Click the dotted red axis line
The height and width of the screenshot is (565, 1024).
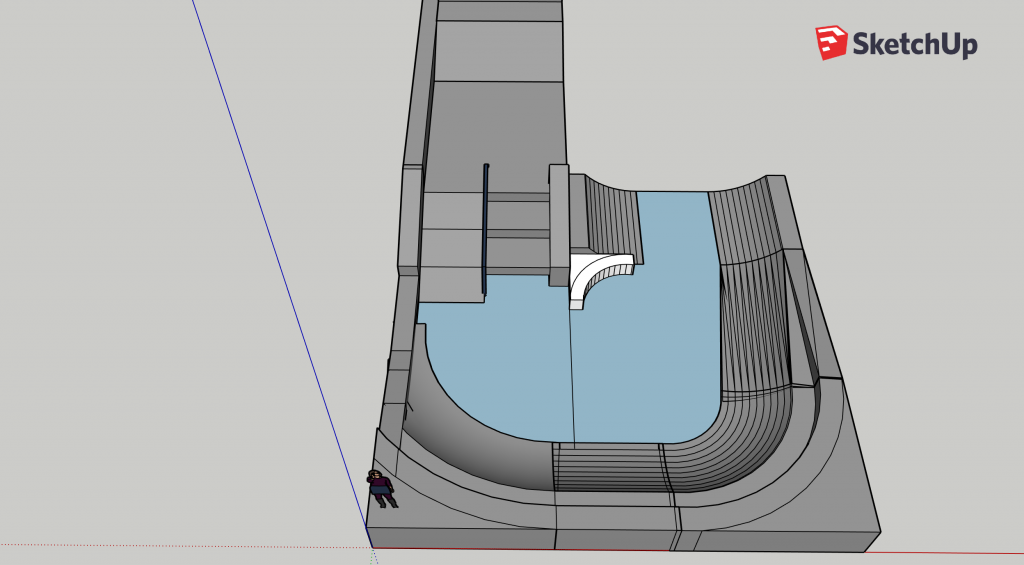[x=185, y=546]
